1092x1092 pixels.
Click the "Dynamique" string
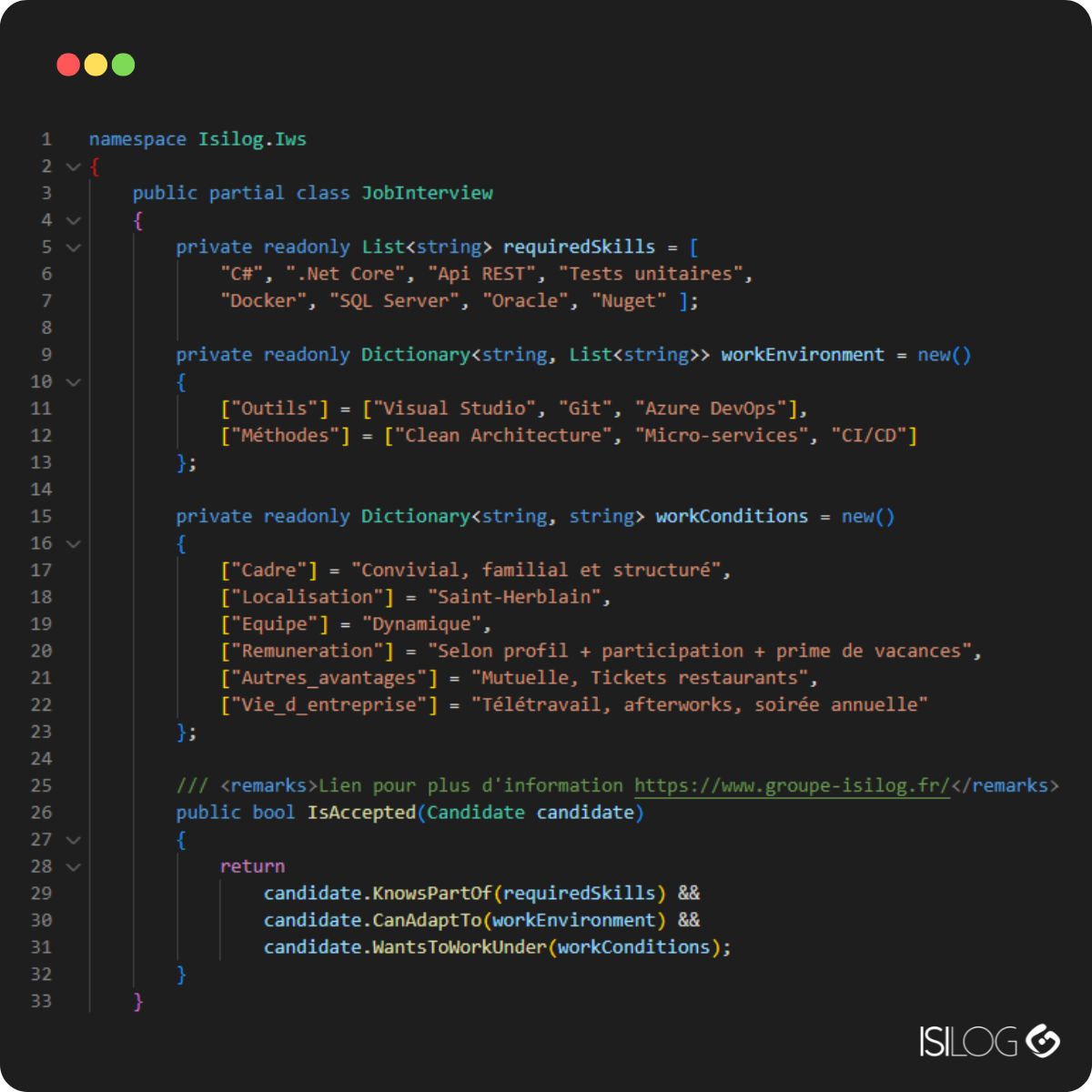point(421,623)
